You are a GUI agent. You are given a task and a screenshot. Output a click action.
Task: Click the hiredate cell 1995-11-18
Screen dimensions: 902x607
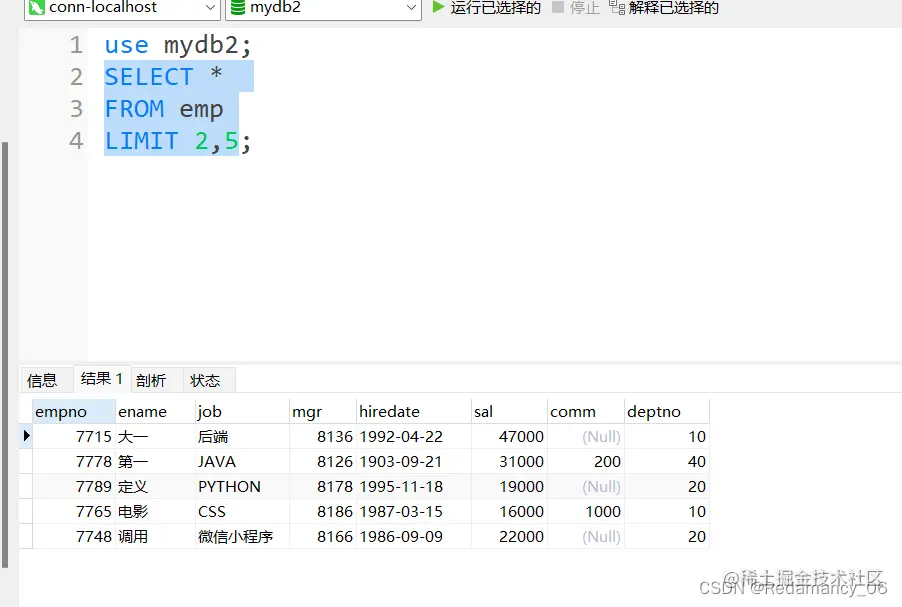point(414,487)
